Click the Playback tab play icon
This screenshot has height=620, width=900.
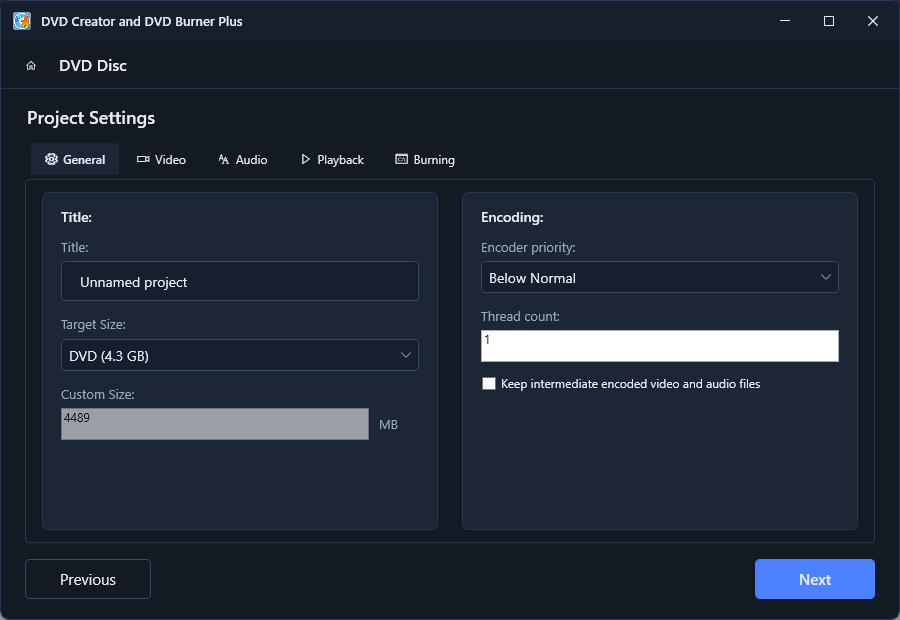305,159
